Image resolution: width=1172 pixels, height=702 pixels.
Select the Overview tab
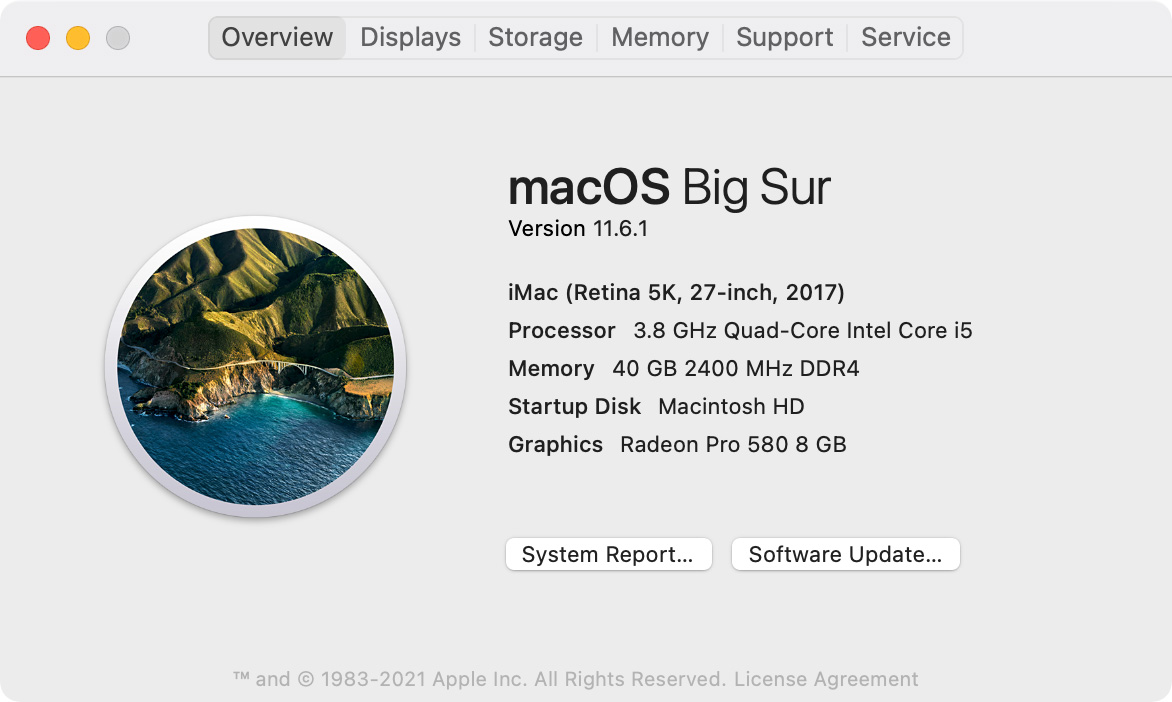tap(277, 37)
